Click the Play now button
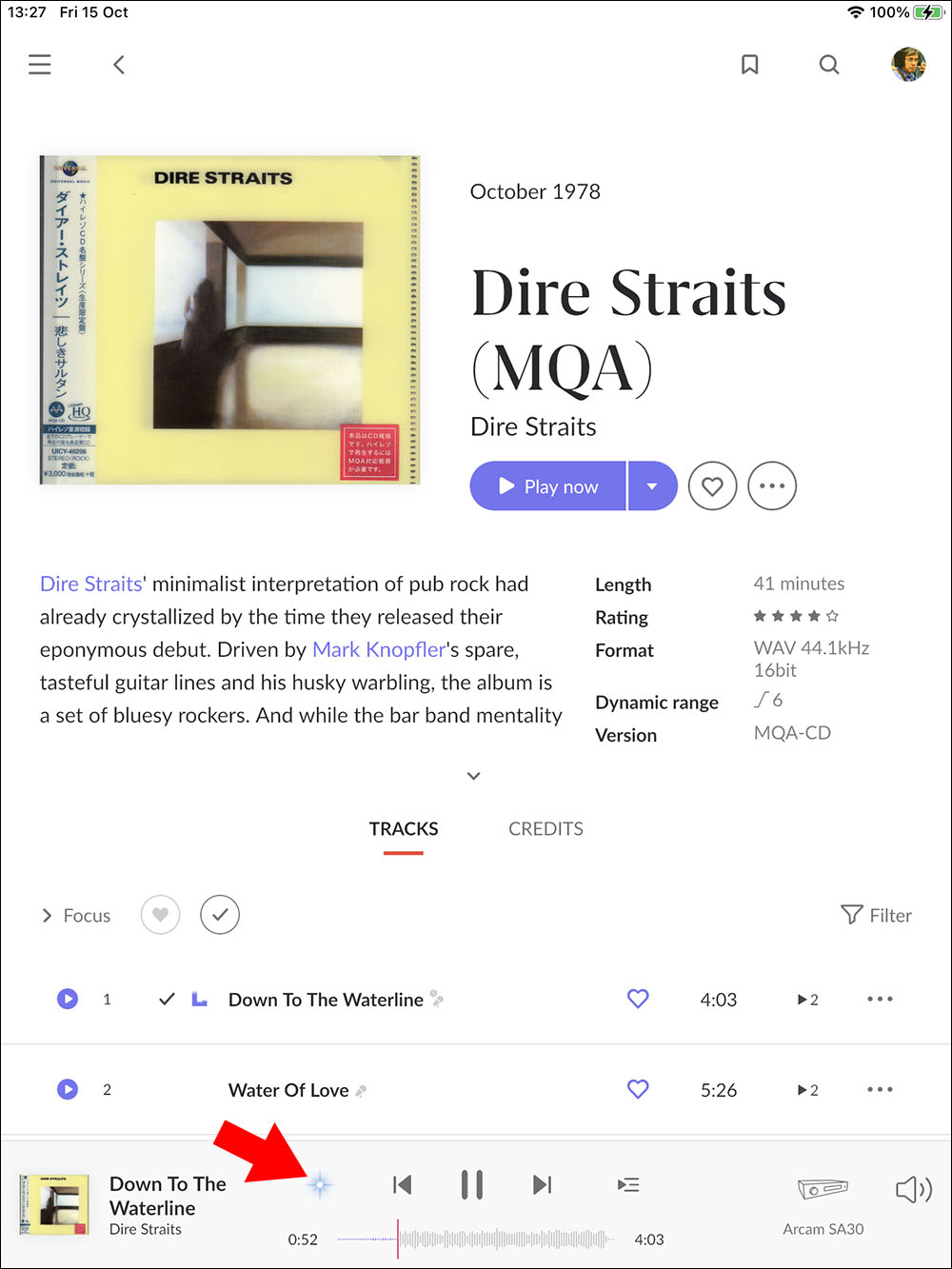952x1269 pixels. click(548, 486)
